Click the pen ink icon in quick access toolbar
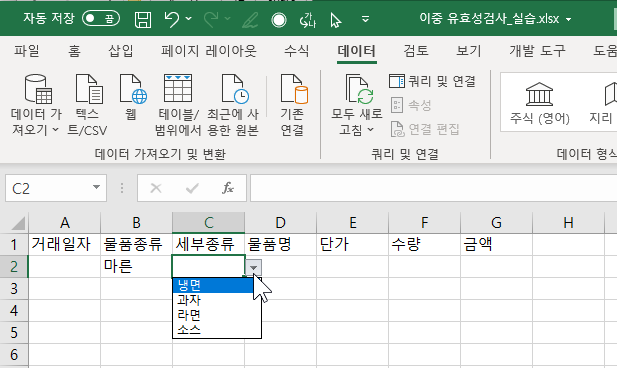This screenshot has height=368, width=617. click(250, 20)
